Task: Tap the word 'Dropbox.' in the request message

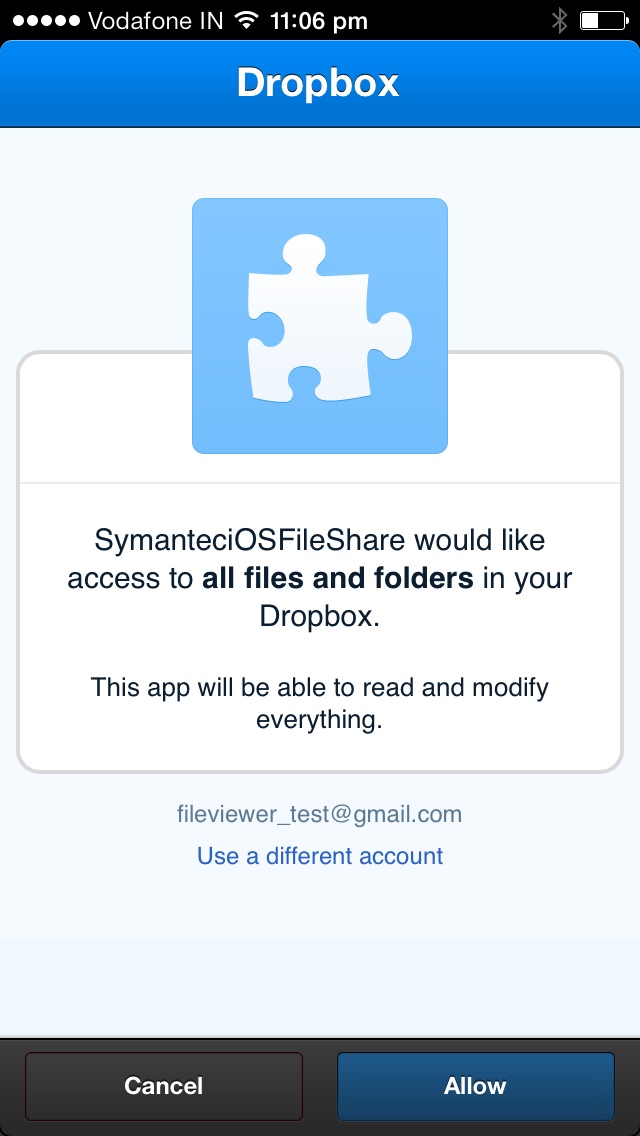Action: point(320,616)
